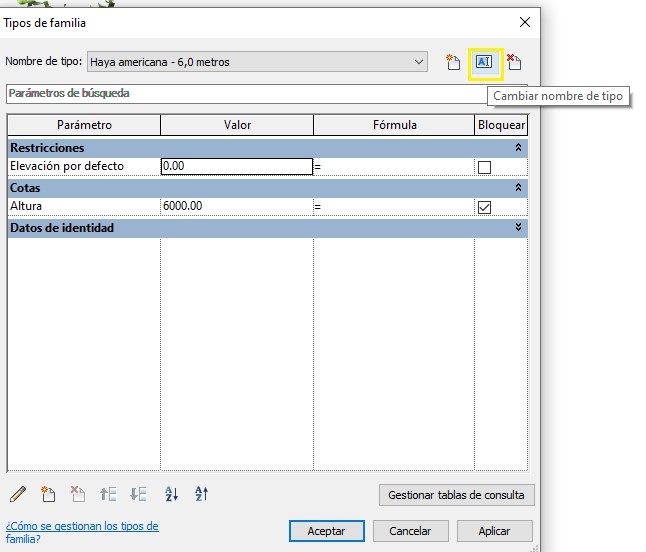Open the Nombre de tipo dropdown
The image size is (646, 552).
tap(419, 62)
